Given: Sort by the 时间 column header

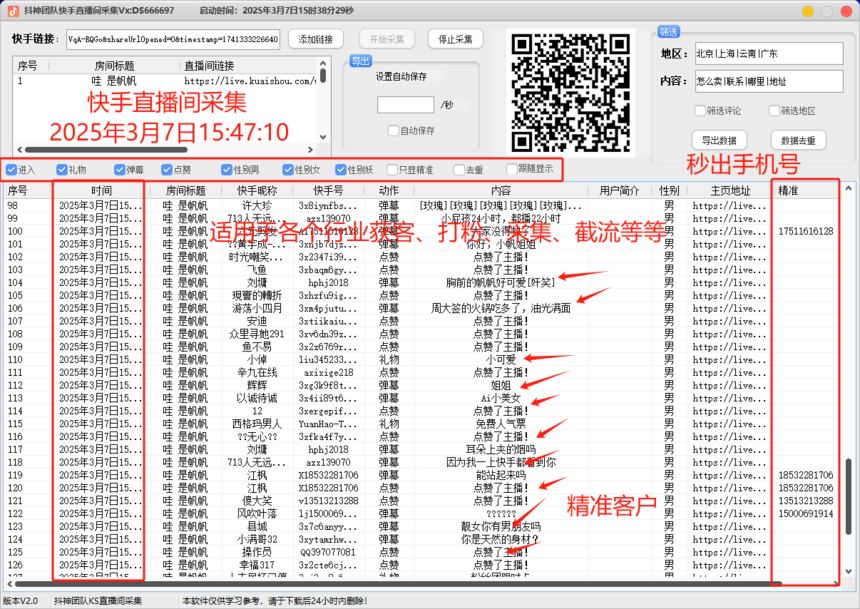Looking at the screenshot, I should tap(101, 190).
